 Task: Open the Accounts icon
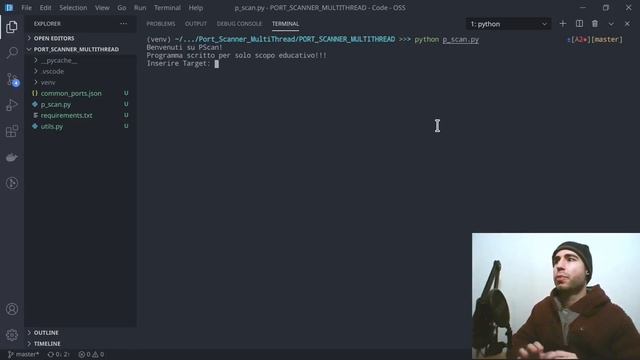tap(12, 309)
